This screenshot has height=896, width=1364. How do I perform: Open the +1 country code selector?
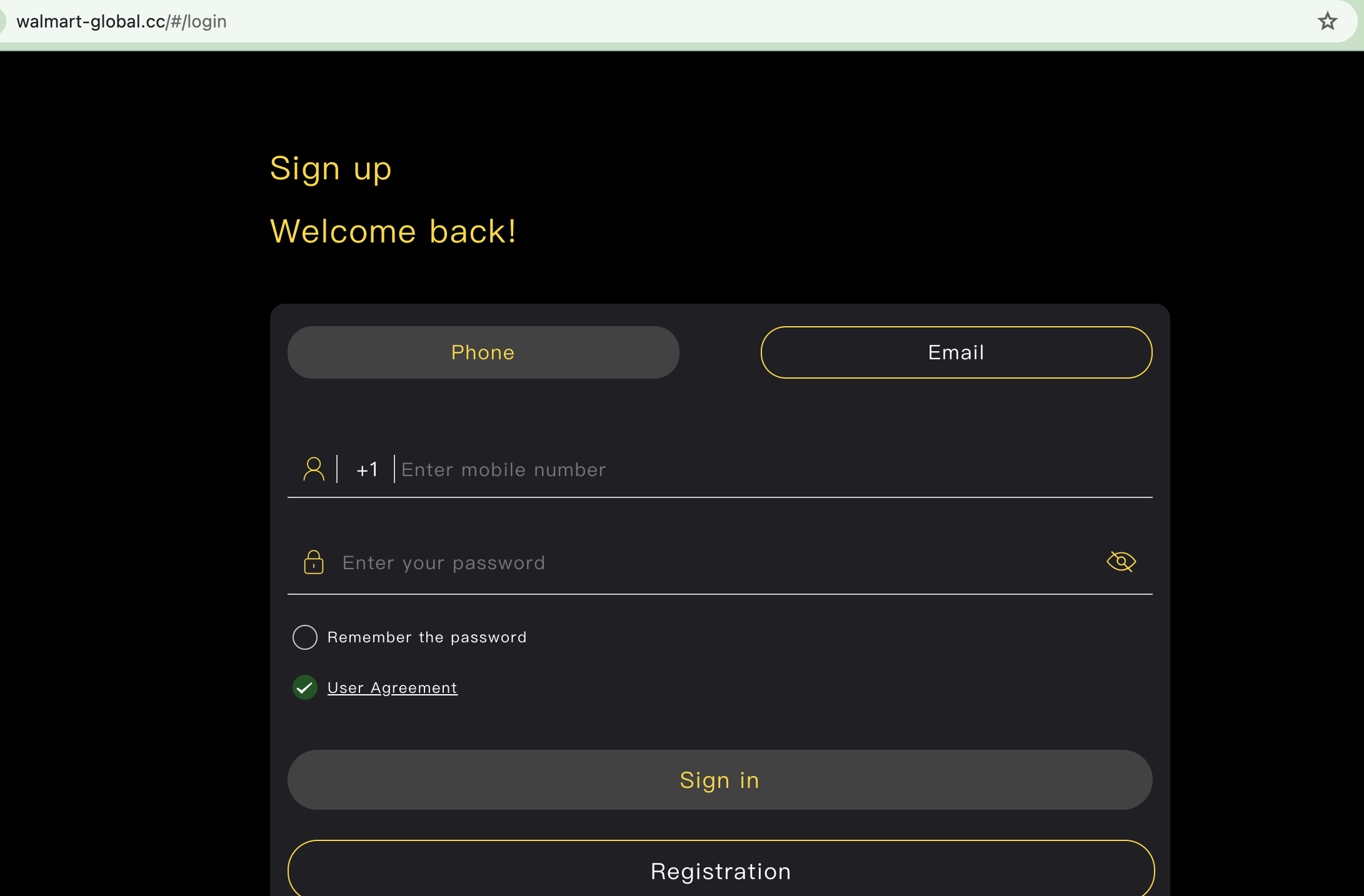pyautogui.click(x=367, y=470)
